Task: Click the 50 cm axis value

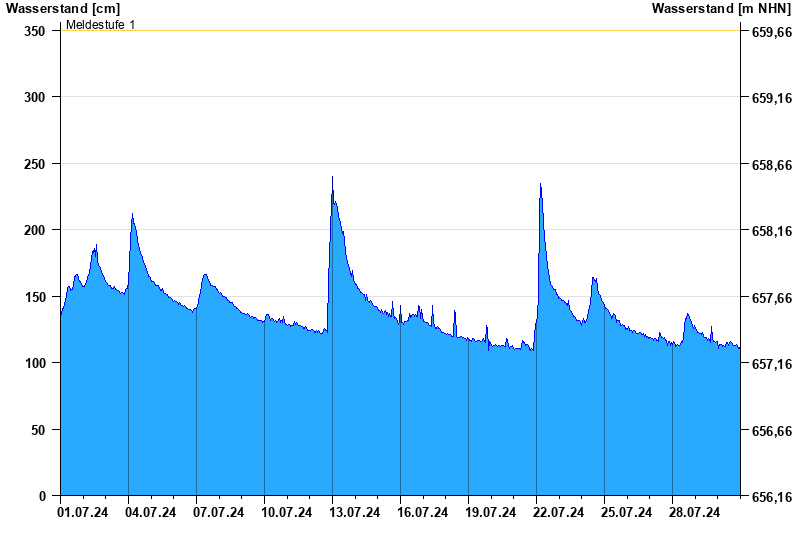Action: (x=38, y=430)
